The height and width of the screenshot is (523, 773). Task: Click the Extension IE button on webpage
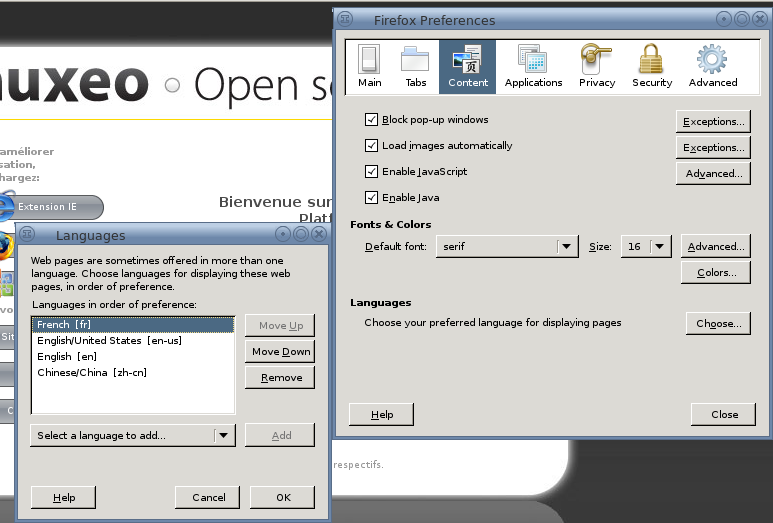[52, 207]
